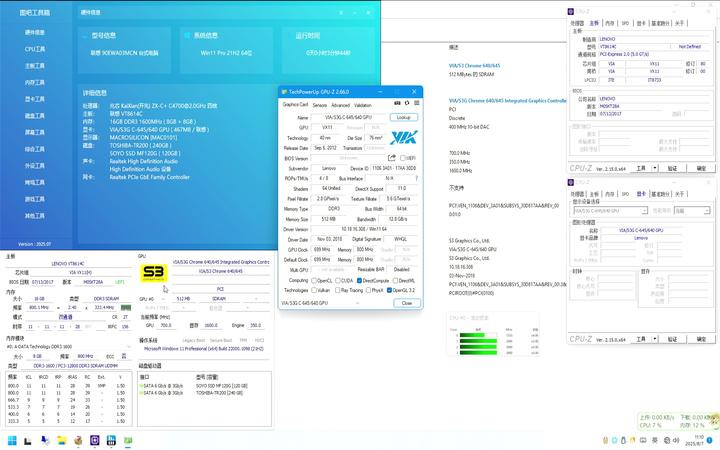
Task: Open CPU工具 in toolbox sidebar
Action: [x=35, y=49]
